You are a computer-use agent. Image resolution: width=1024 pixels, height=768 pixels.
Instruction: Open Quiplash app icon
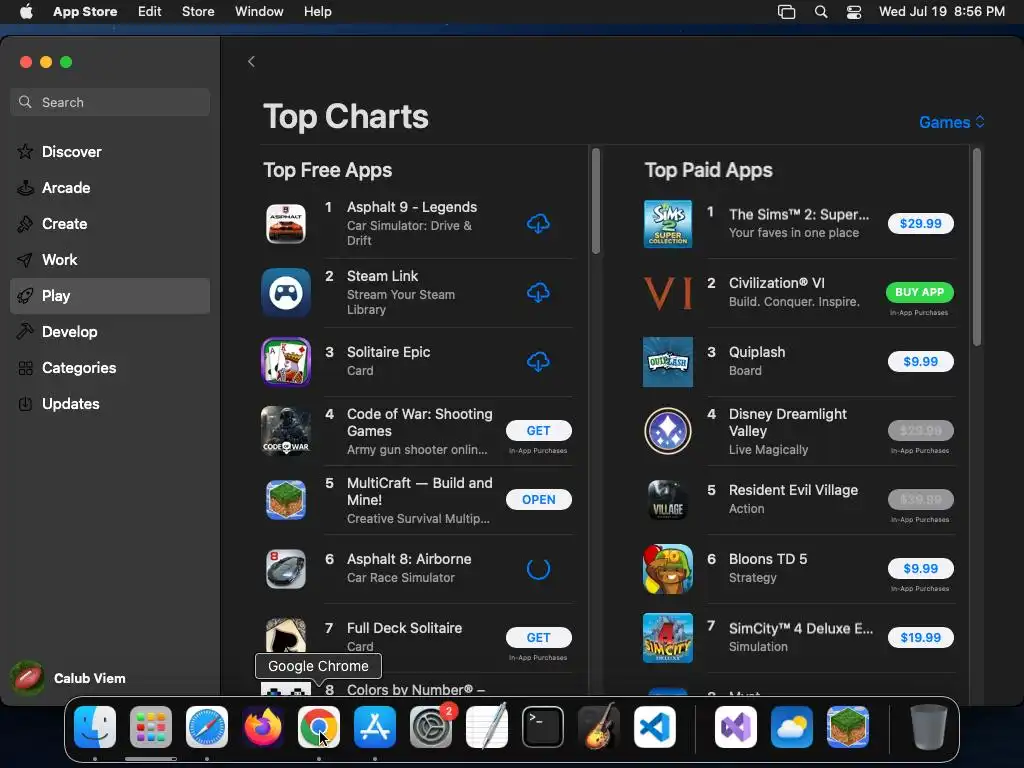667,361
